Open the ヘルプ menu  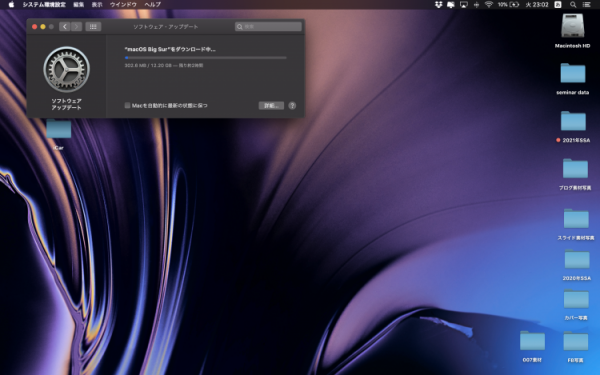pos(153,5)
